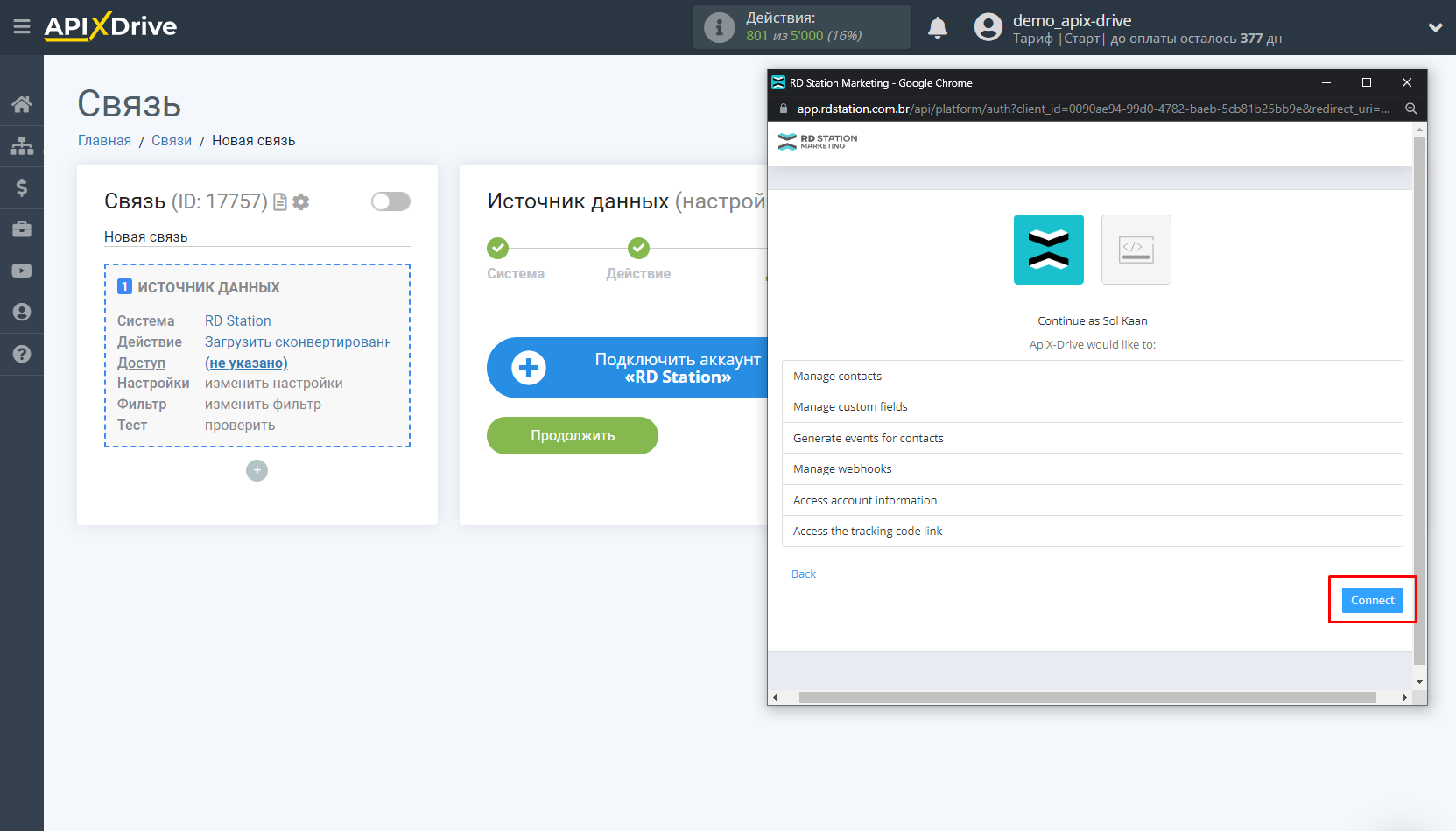Image resolution: width=1456 pixels, height=831 pixels.
Task: Open the notifications bell
Action: coord(938,27)
